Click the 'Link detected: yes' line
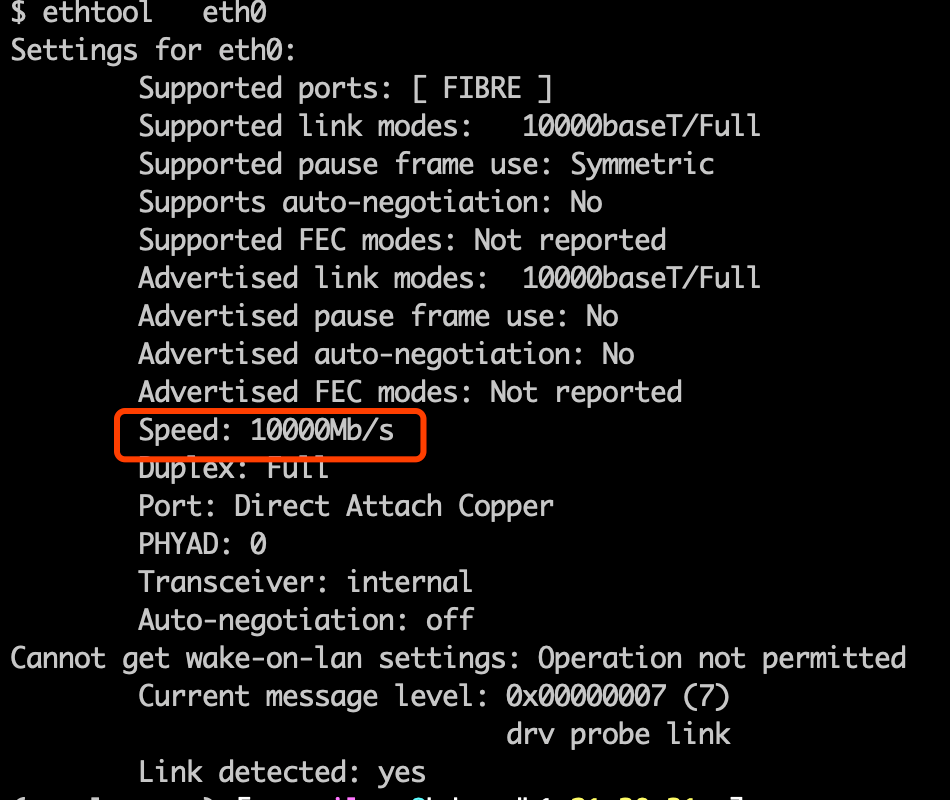Viewport: 950px width, 800px height. pos(282,772)
